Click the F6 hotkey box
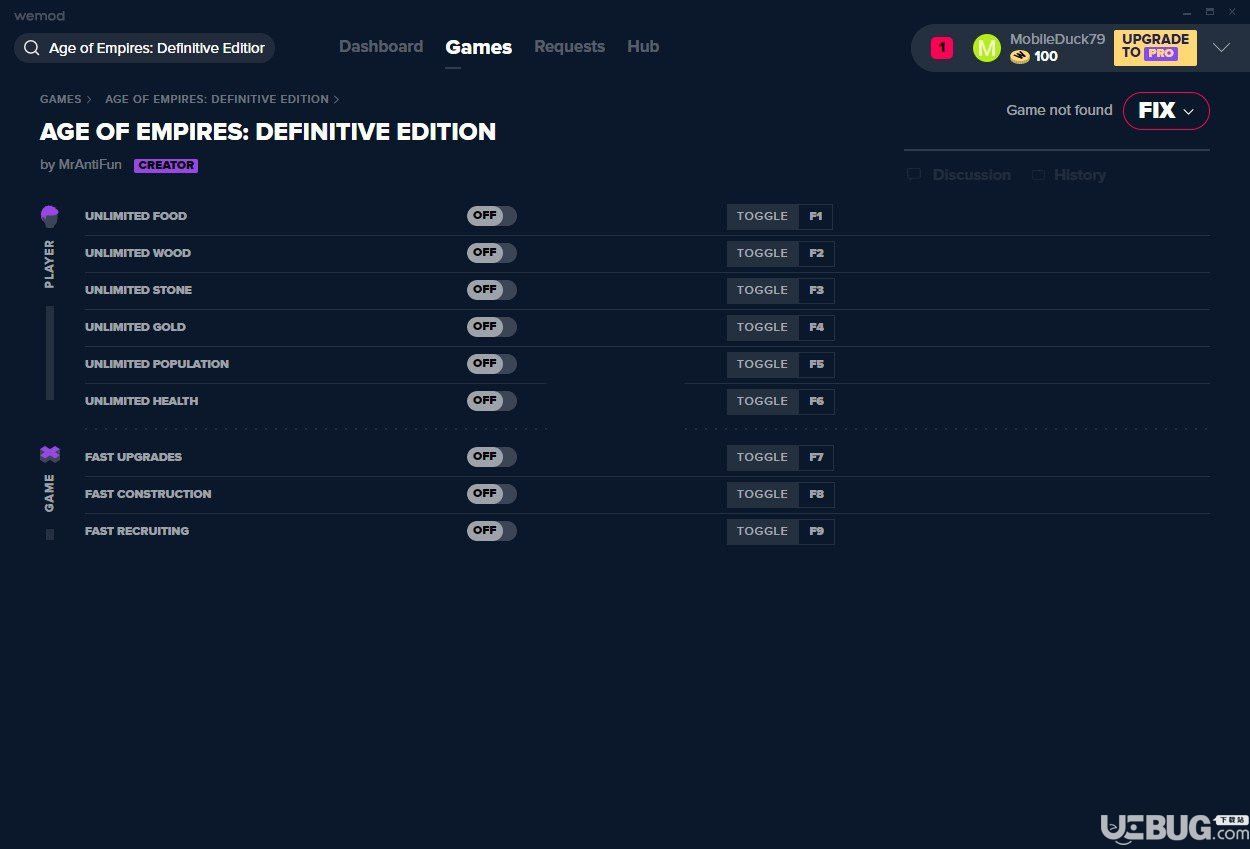 (x=816, y=401)
